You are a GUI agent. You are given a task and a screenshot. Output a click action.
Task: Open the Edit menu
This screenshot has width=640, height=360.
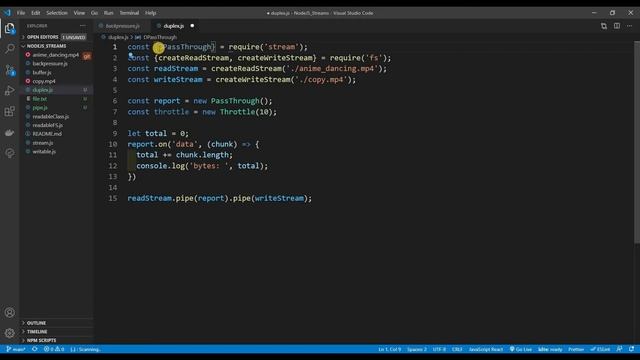point(36,13)
